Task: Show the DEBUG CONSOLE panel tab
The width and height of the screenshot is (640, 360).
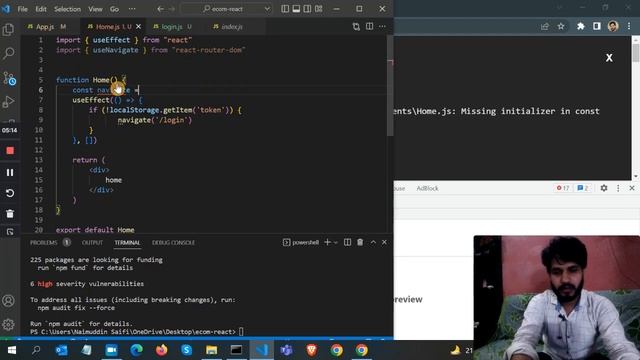Action: [x=173, y=242]
